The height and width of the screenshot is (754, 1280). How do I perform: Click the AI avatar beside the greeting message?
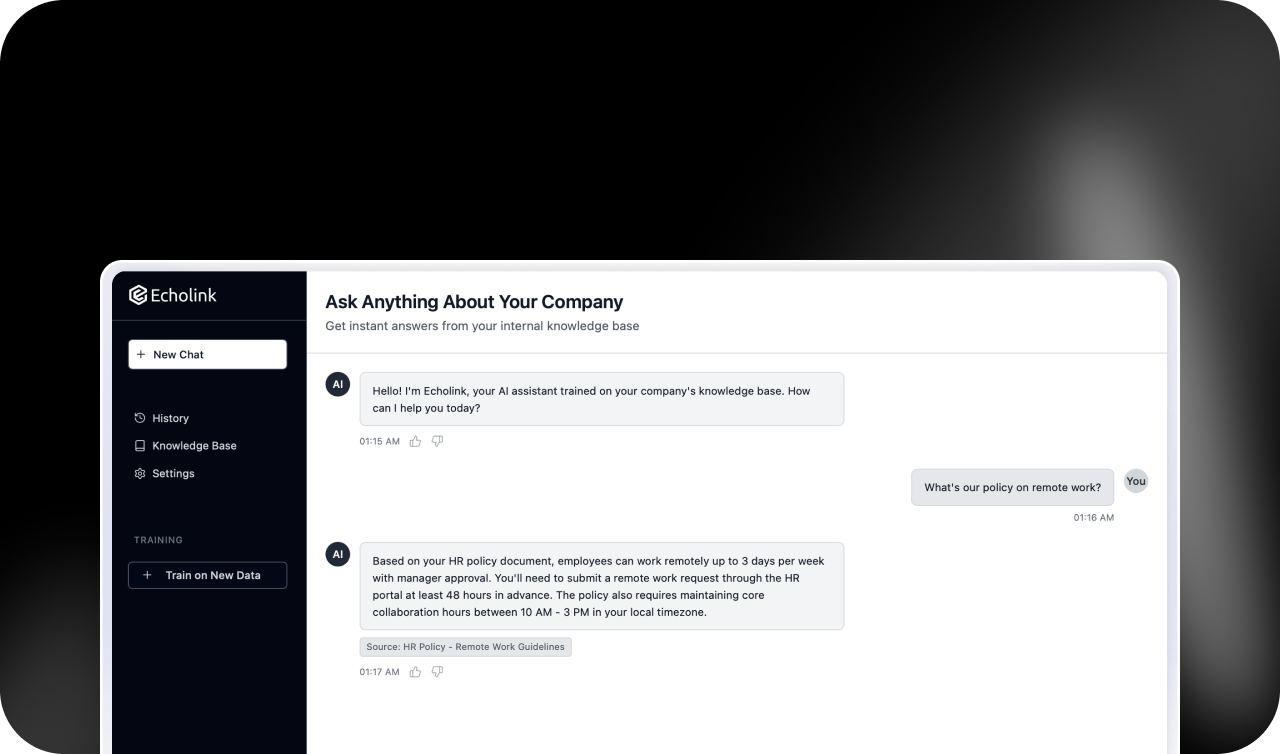click(338, 384)
